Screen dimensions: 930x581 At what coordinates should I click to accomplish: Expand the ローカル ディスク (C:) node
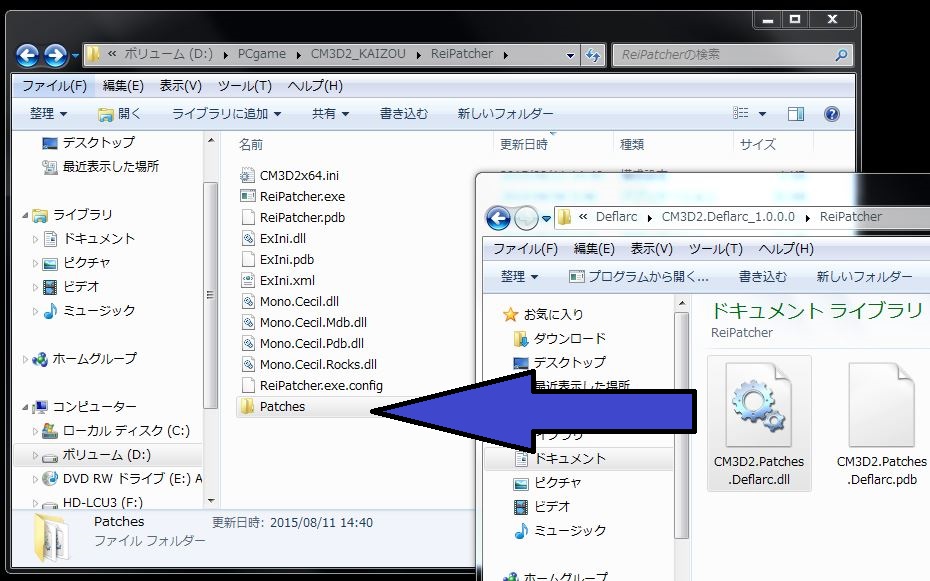point(35,431)
